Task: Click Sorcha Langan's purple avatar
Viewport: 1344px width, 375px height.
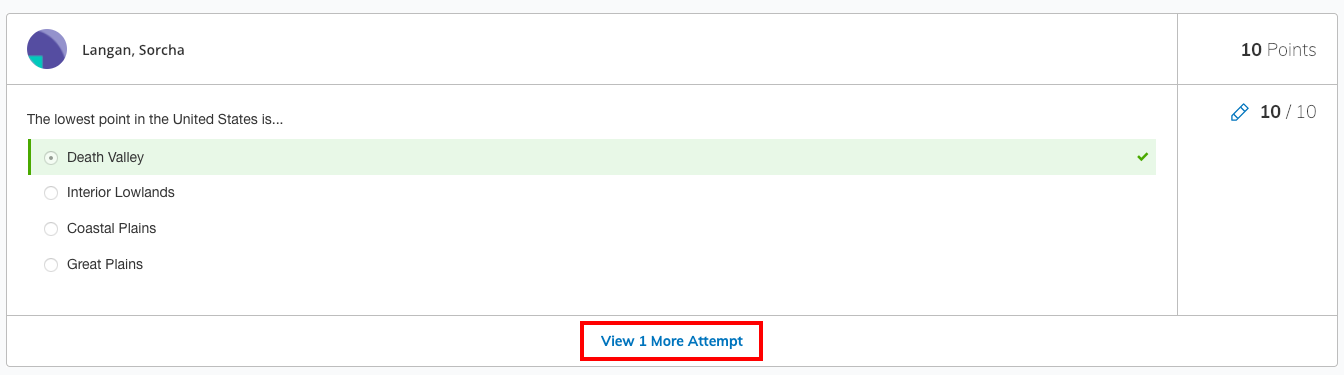Action: (47, 49)
